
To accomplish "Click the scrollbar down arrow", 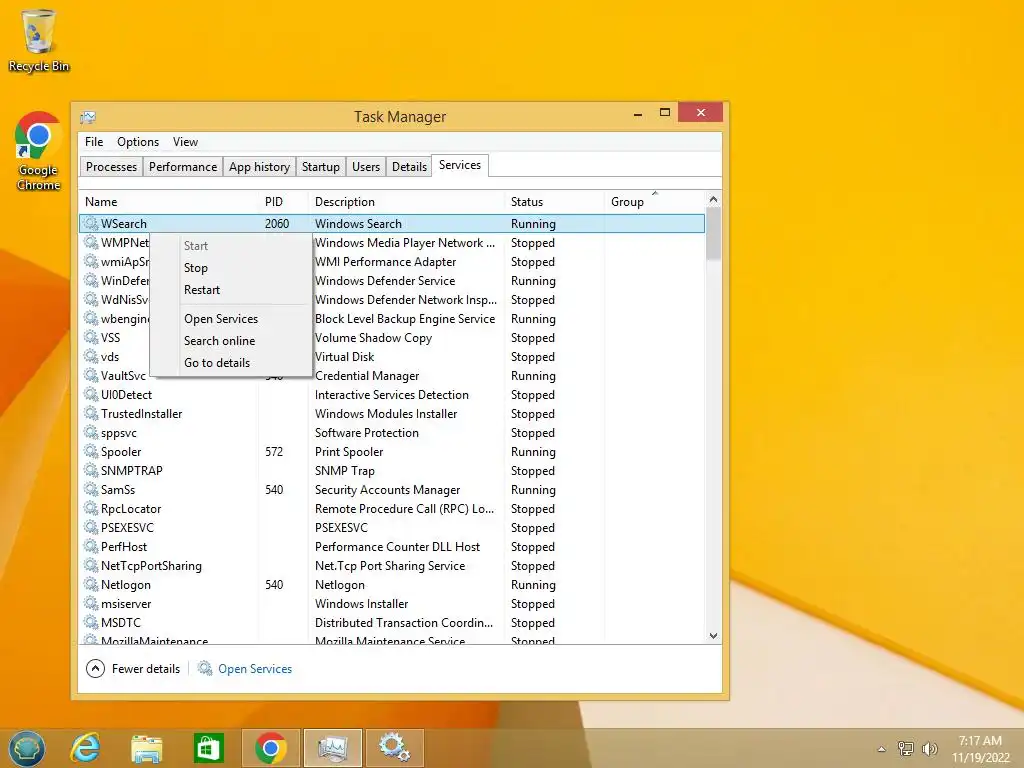I will pyautogui.click(x=713, y=635).
